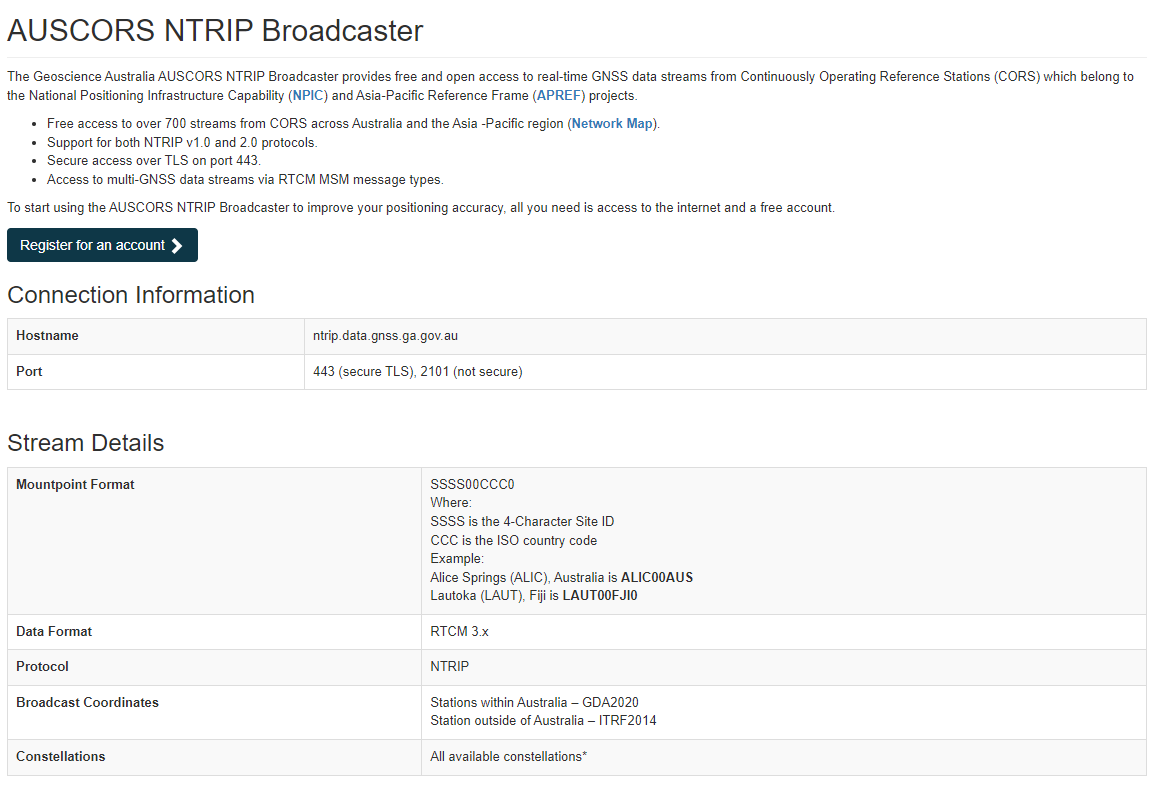1160x785 pixels.
Task: Click the Station outside of Australia – ITRF2014 line
Action: 543,721
